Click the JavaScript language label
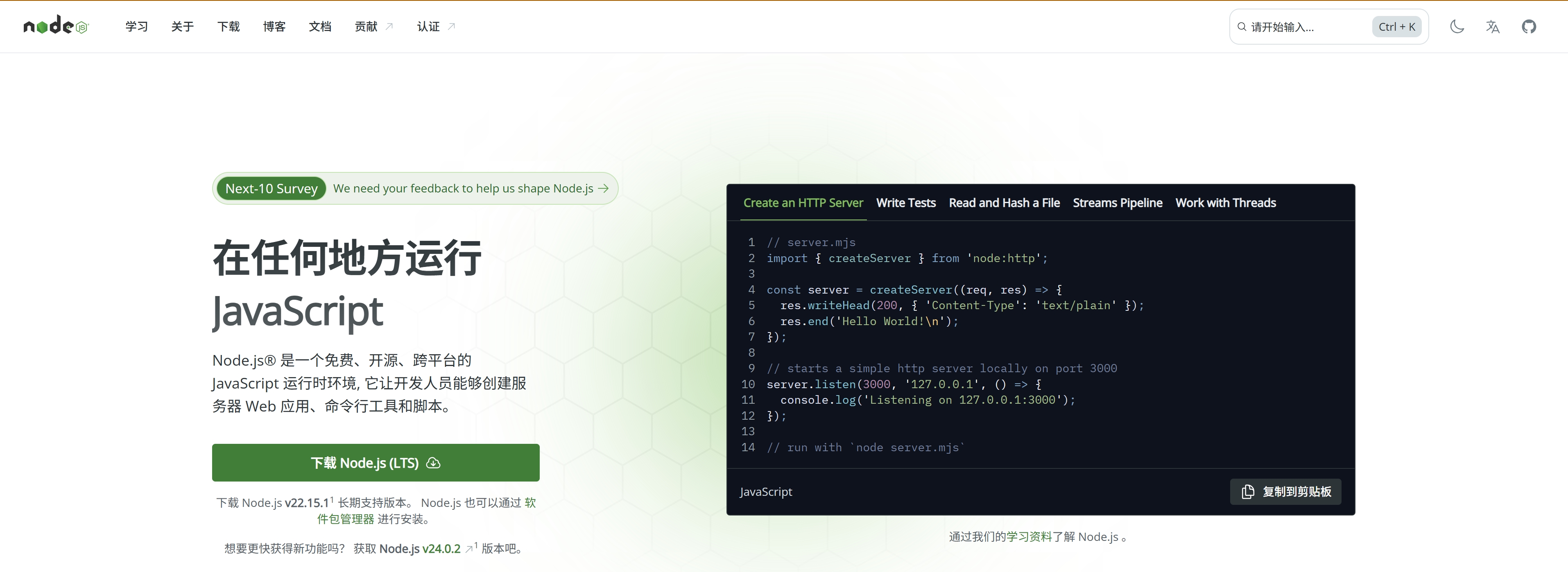 [x=766, y=492]
